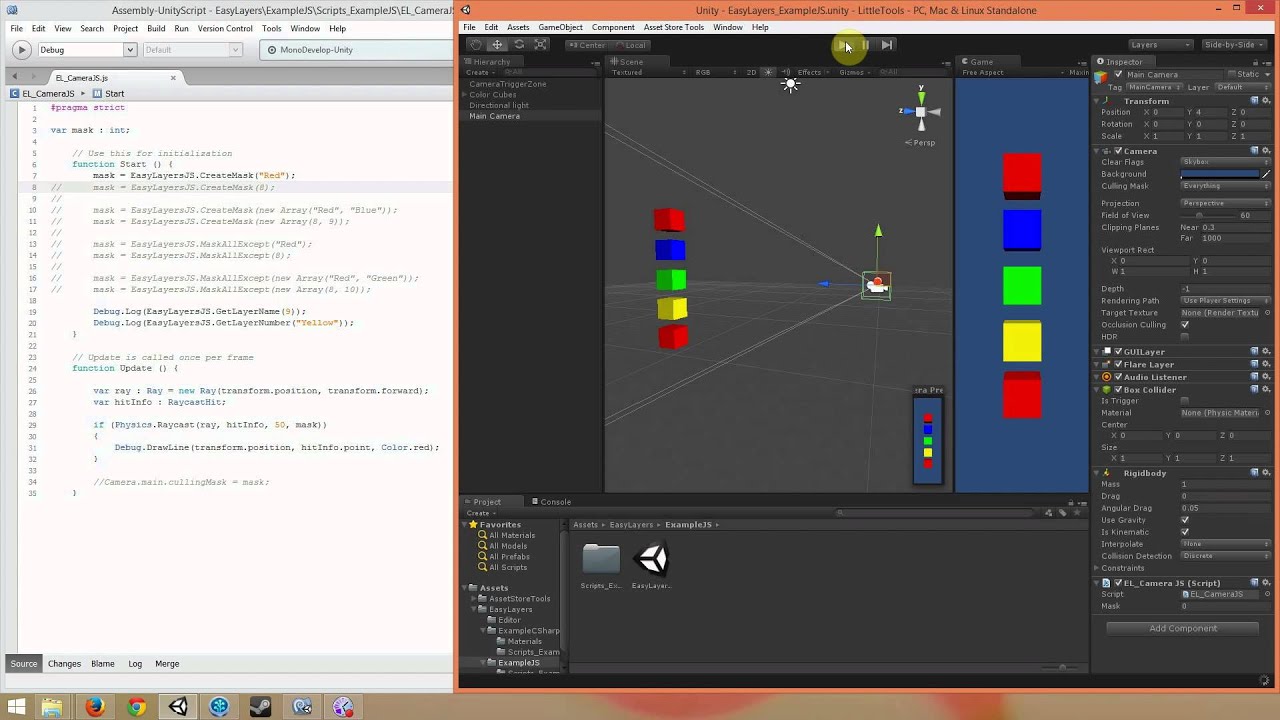
Task: Switch to the Console tab
Action: coord(551,502)
